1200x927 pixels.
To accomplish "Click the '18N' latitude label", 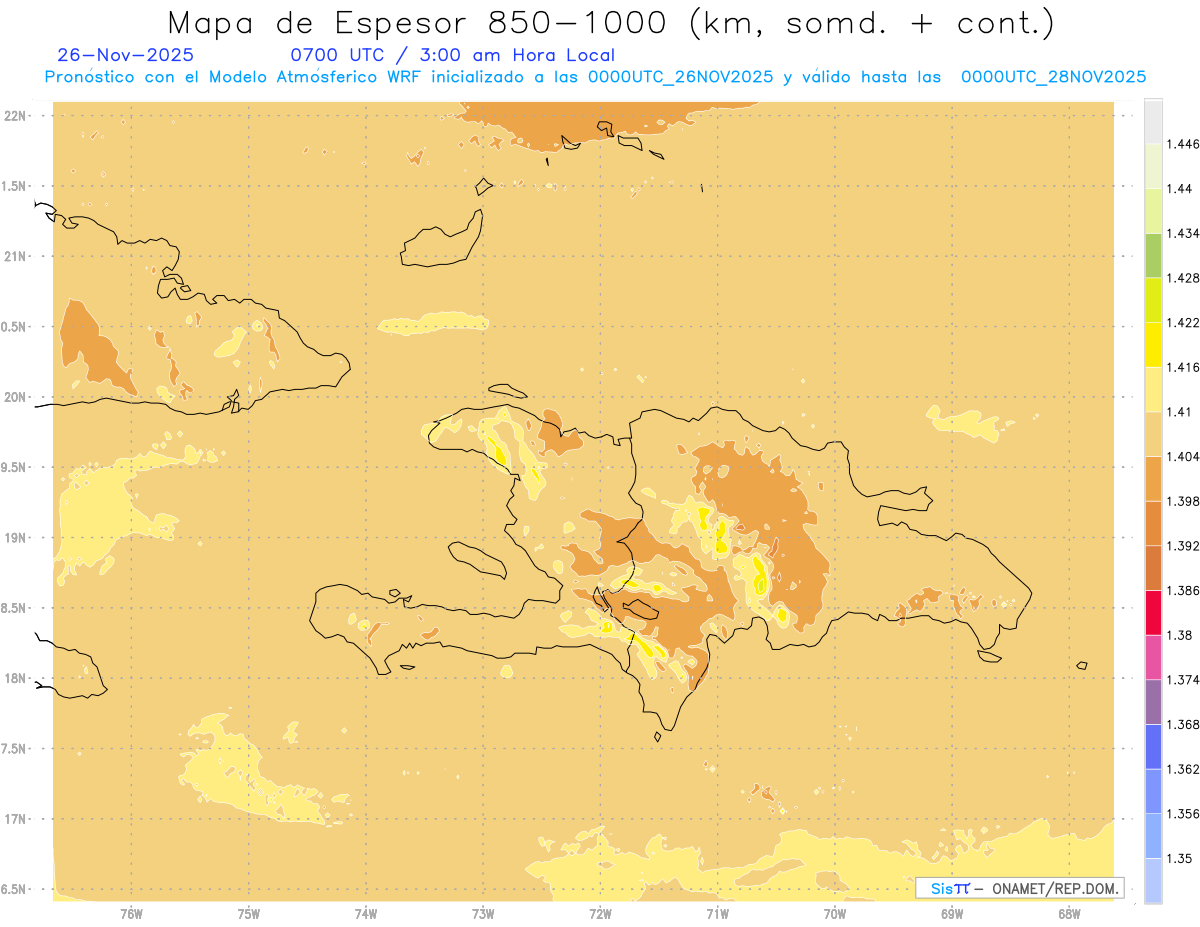I will 14,678.
